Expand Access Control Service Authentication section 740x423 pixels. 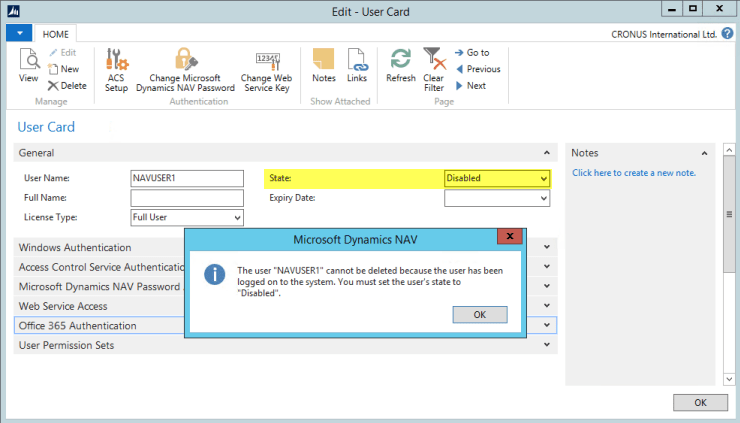[547, 267]
